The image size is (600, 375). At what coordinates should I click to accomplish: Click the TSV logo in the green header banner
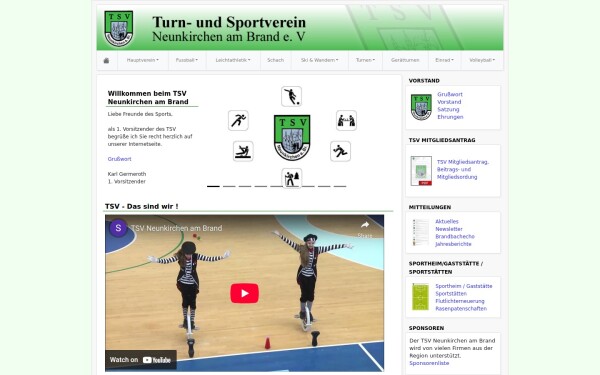(119, 29)
